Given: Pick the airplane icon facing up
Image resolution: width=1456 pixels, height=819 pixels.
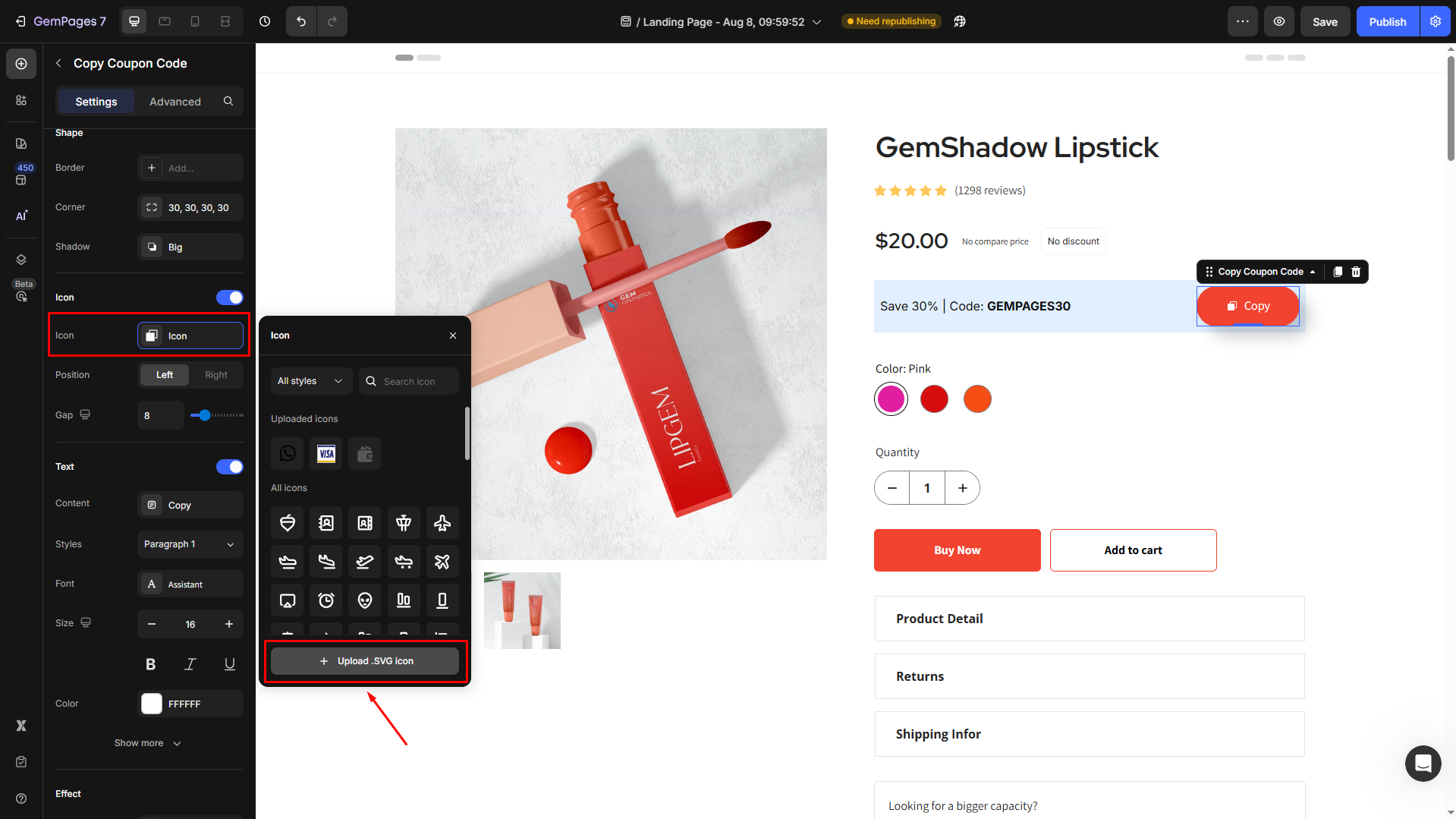Looking at the screenshot, I should (442, 522).
